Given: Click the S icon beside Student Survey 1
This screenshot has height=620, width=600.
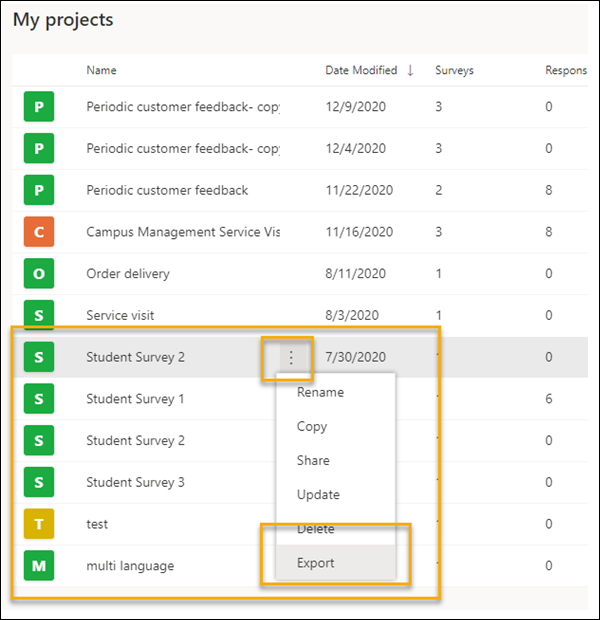Looking at the screenshot, I should (39, 399).
